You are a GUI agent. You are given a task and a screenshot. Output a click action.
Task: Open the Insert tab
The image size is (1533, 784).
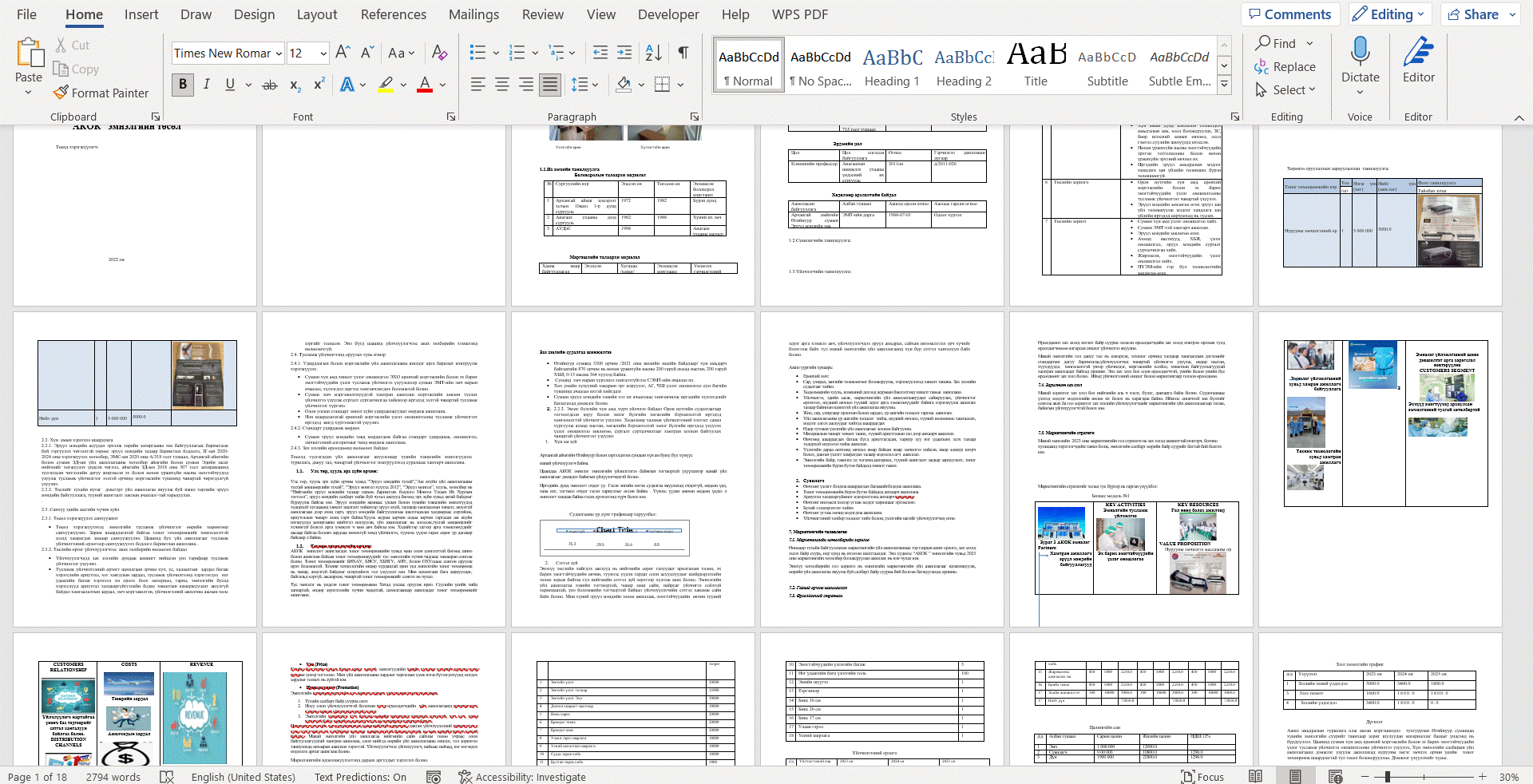click(141, 14)
